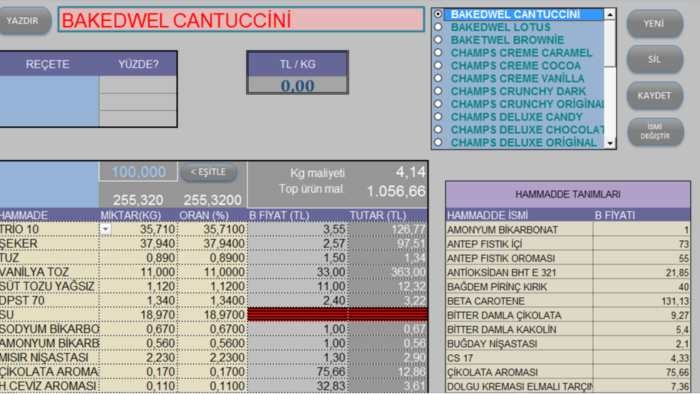The width and height of the screenshot is (700, 394).
Task: Click the DOLGU KREMASI ELMALI TARÇIN row
Action: (x=568, y=386)
